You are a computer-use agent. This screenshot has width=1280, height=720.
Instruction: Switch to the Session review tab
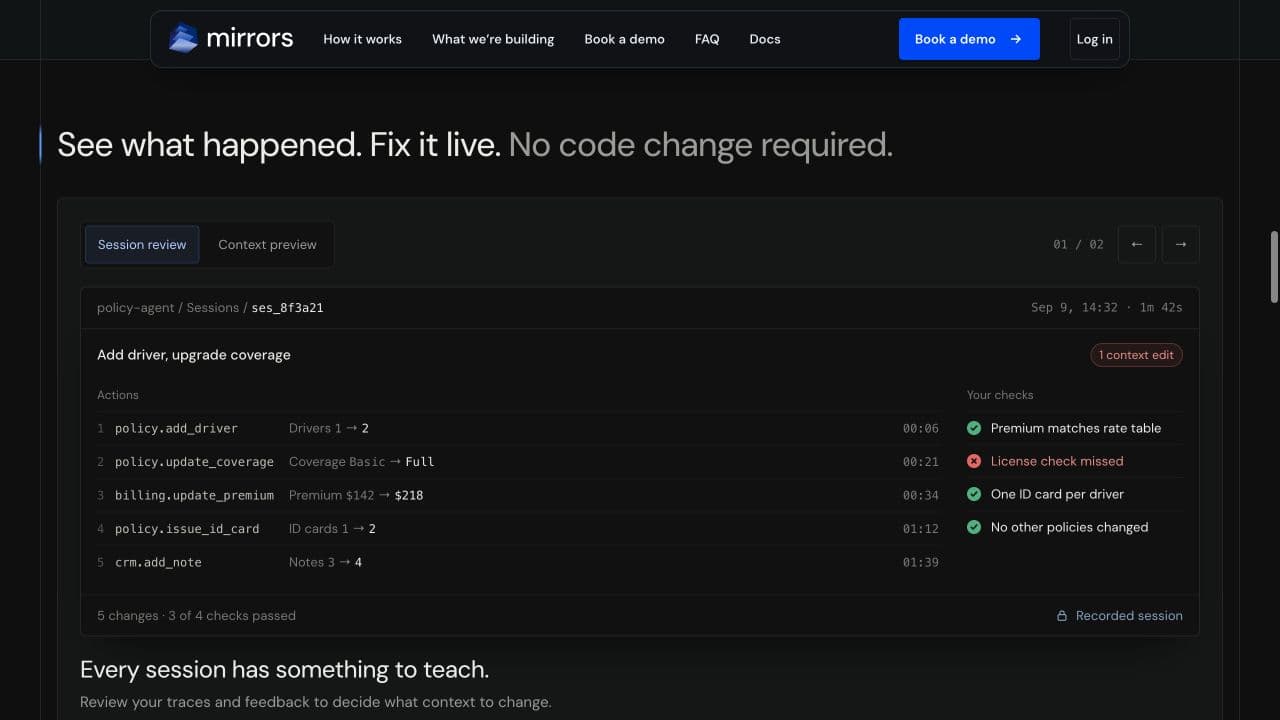click(x=142, y=244)
